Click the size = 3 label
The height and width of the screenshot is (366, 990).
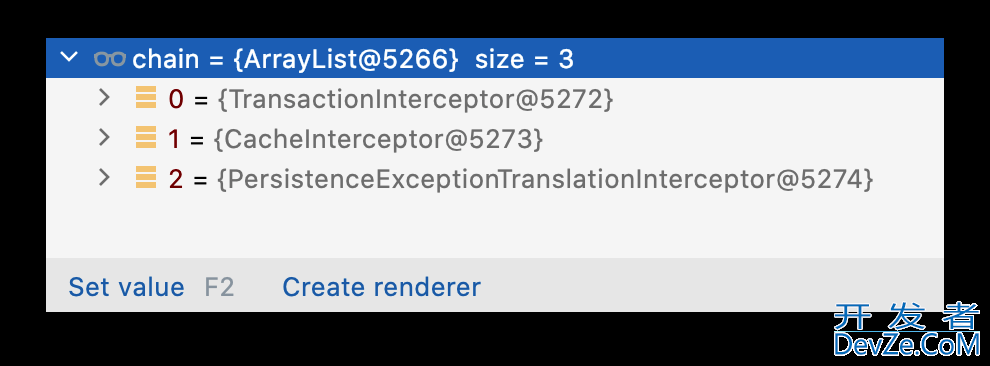[524, 59]
